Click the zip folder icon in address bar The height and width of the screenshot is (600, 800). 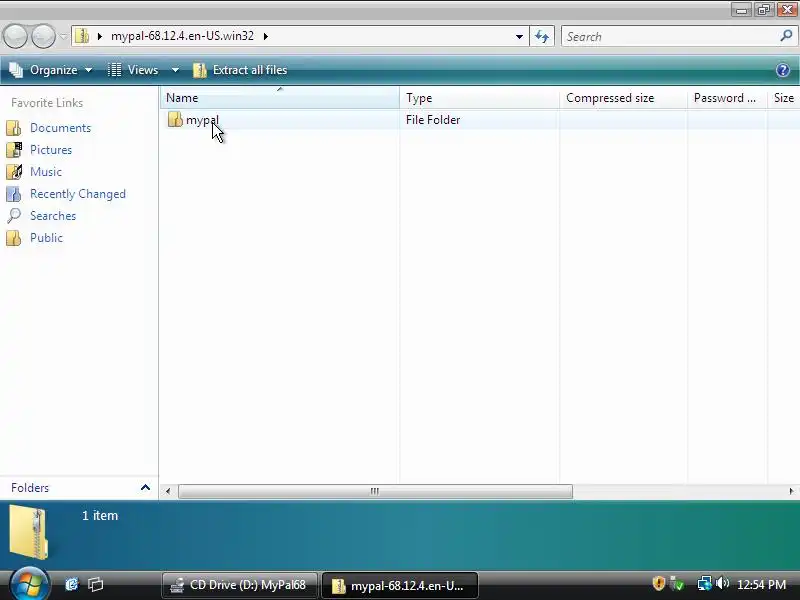click(x=82, y=36)
